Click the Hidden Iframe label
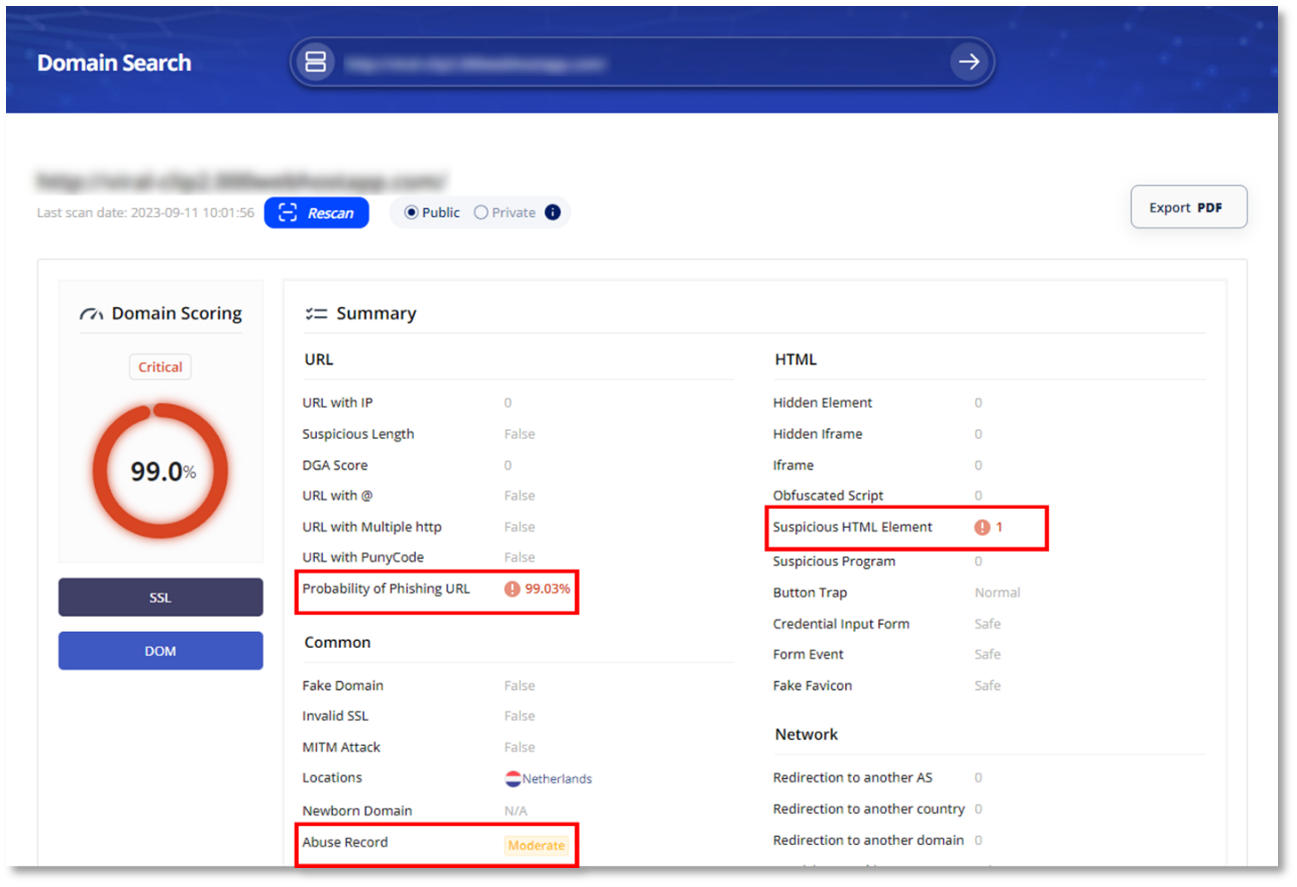 [x=818, y=434]
